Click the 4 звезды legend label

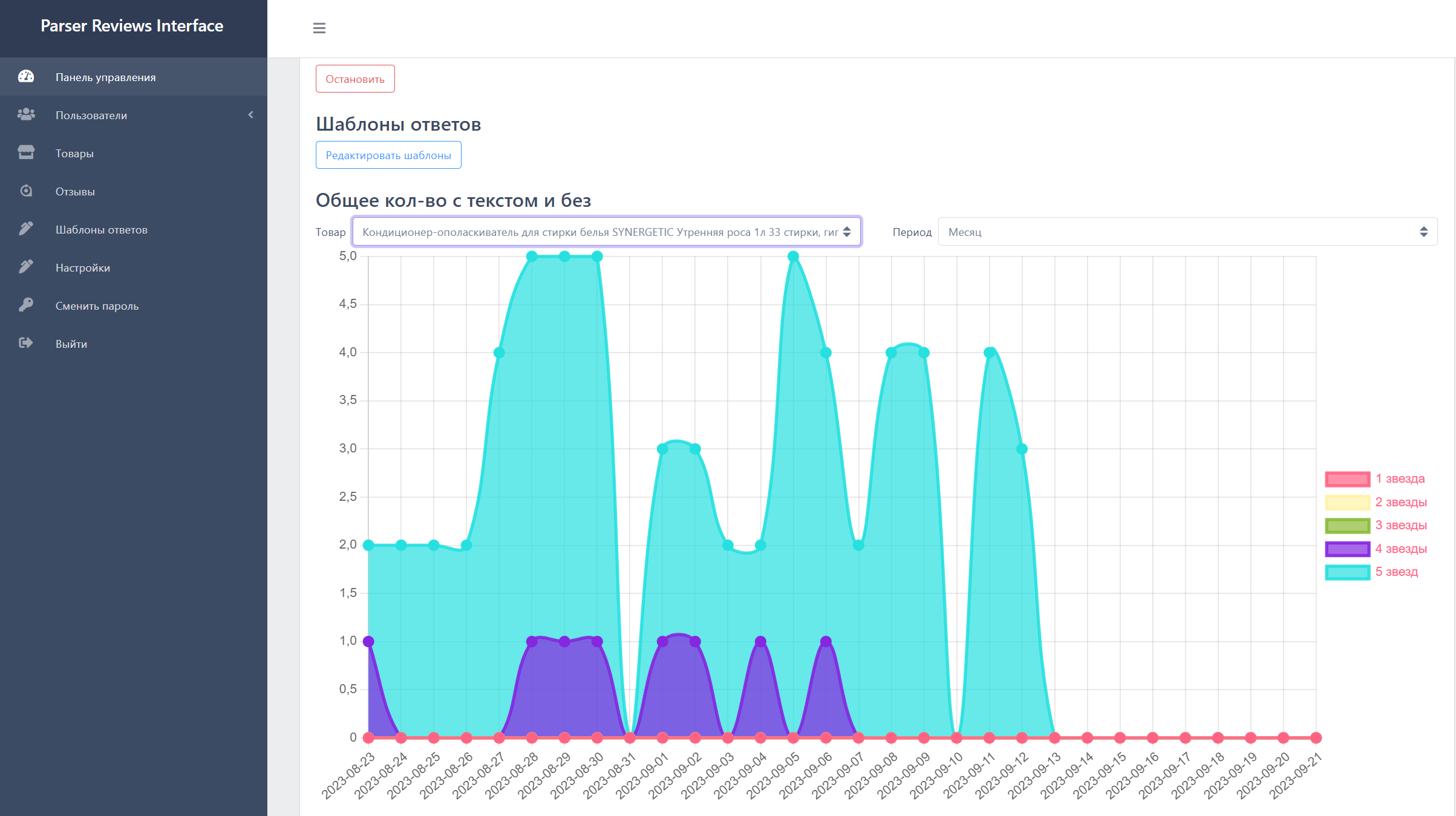coord(1401,549)
